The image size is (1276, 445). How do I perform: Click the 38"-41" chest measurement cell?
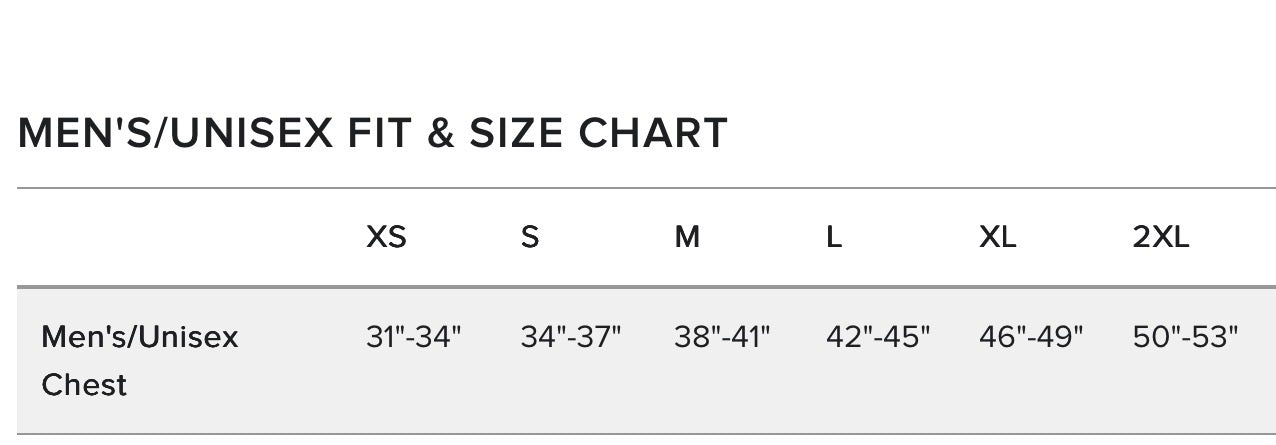tap(722, 337)
